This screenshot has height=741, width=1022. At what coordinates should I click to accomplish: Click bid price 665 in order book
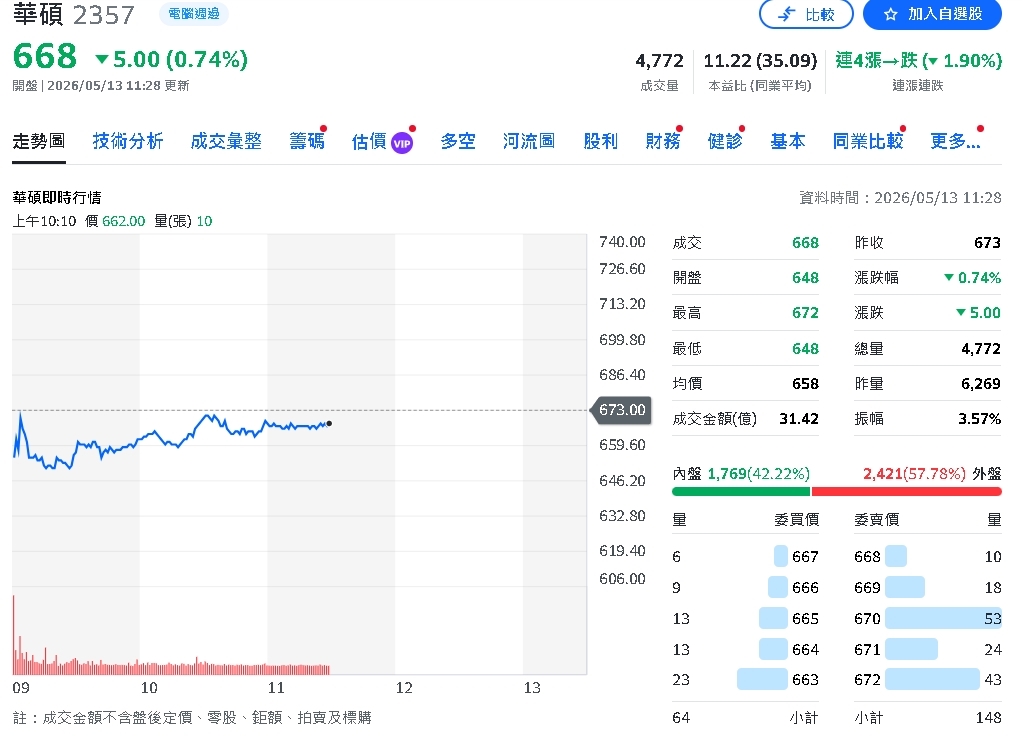tap(805, 618)
